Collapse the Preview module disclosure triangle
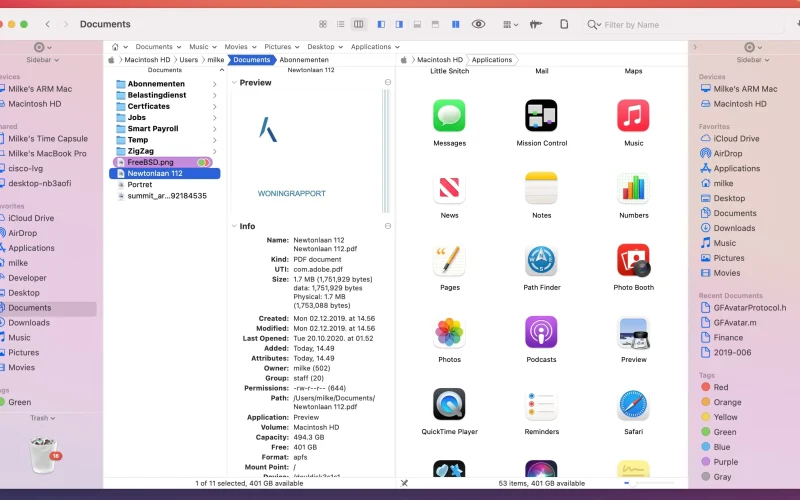 click(234, 83)
